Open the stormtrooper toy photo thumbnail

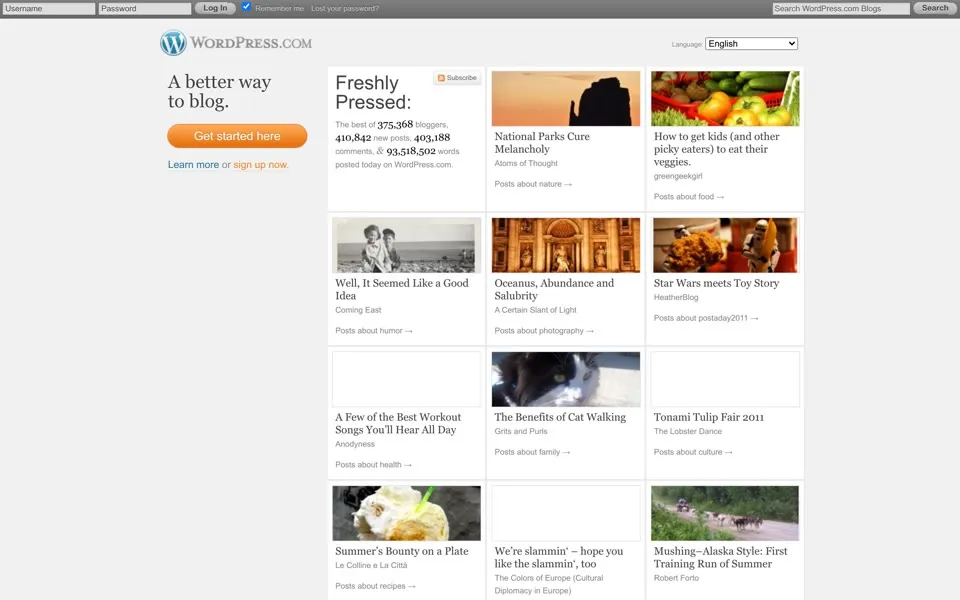click(725, 245)
